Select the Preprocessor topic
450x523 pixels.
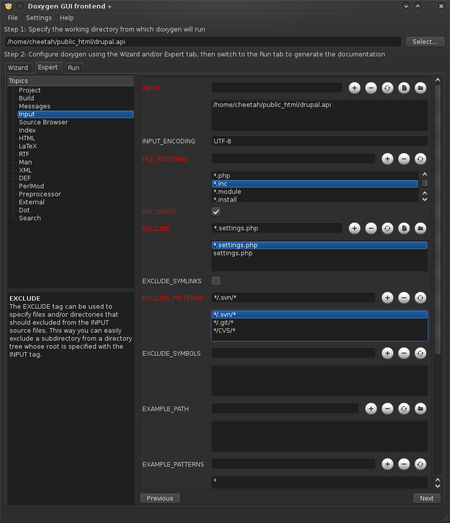click(x=40, y=194)
